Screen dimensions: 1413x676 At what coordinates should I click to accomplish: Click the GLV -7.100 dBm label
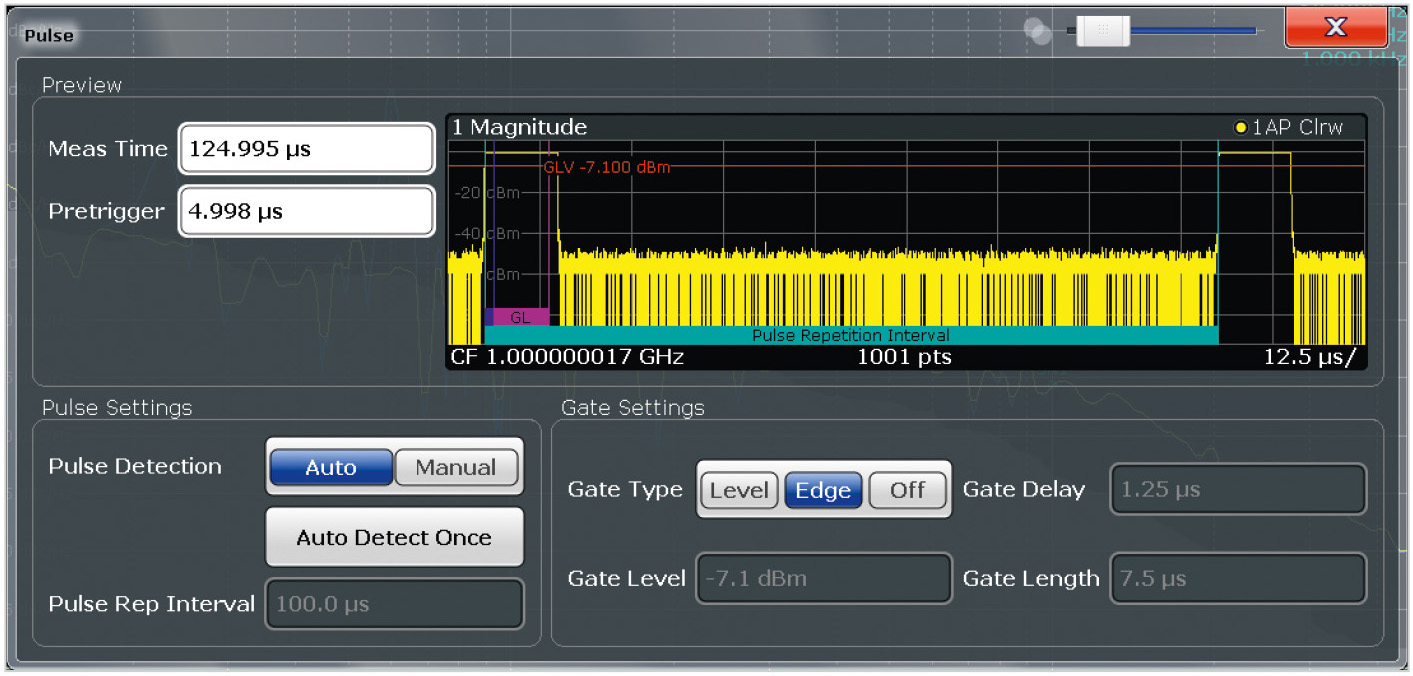coord(606,167)
